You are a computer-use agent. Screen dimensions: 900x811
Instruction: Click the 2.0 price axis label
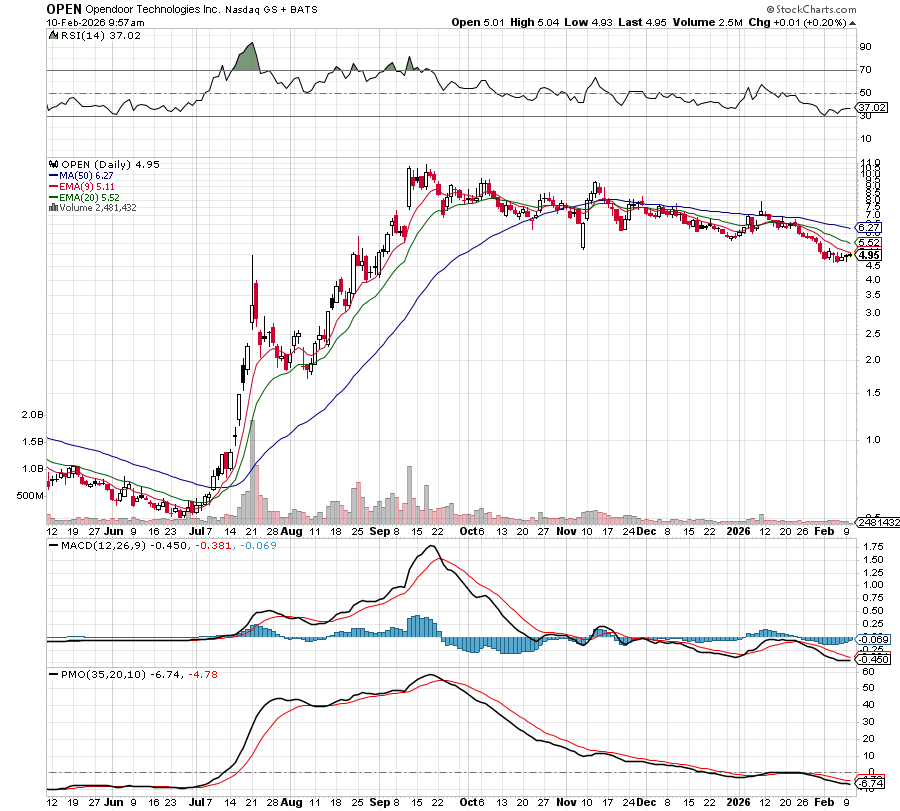(x=873, y=359)
